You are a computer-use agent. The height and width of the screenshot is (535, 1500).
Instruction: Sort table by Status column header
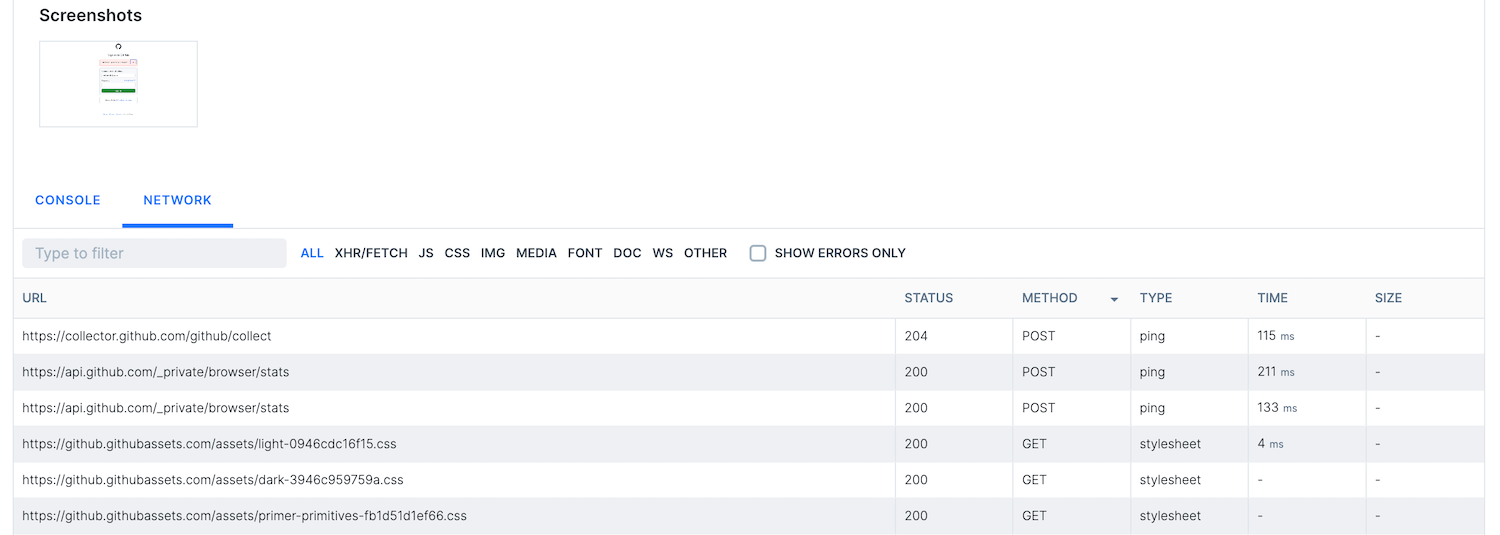tap(928, 298)
